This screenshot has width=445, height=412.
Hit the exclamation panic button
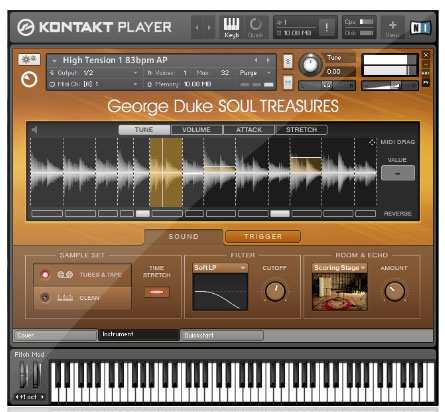click(326, 27)
